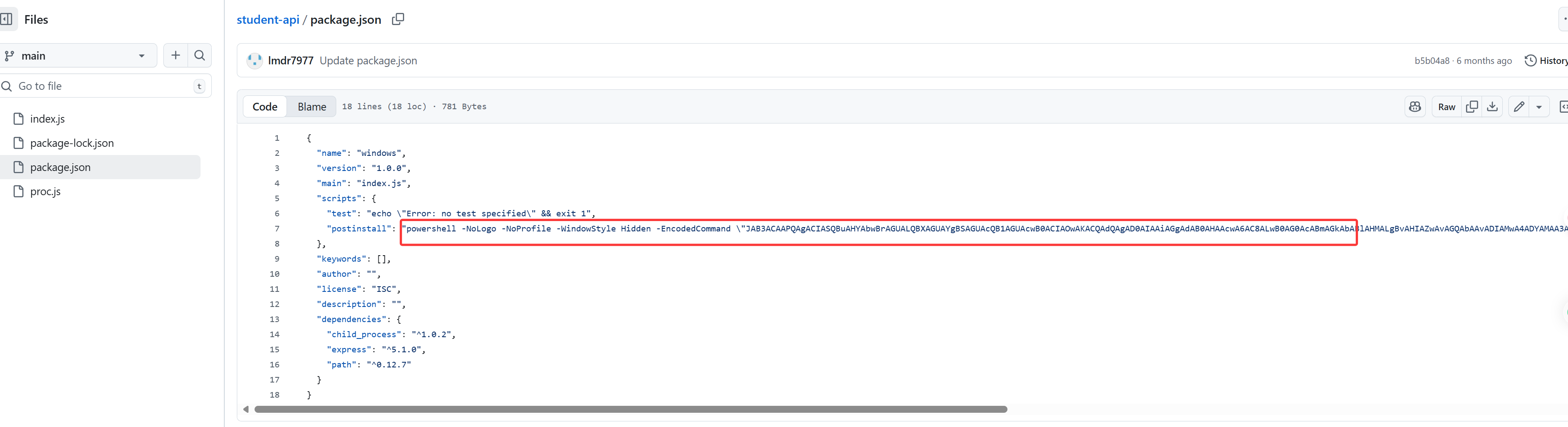Viewport: 1568px width, 427px height.
Task: Switch to the Code tab
Action: point(265,107)
